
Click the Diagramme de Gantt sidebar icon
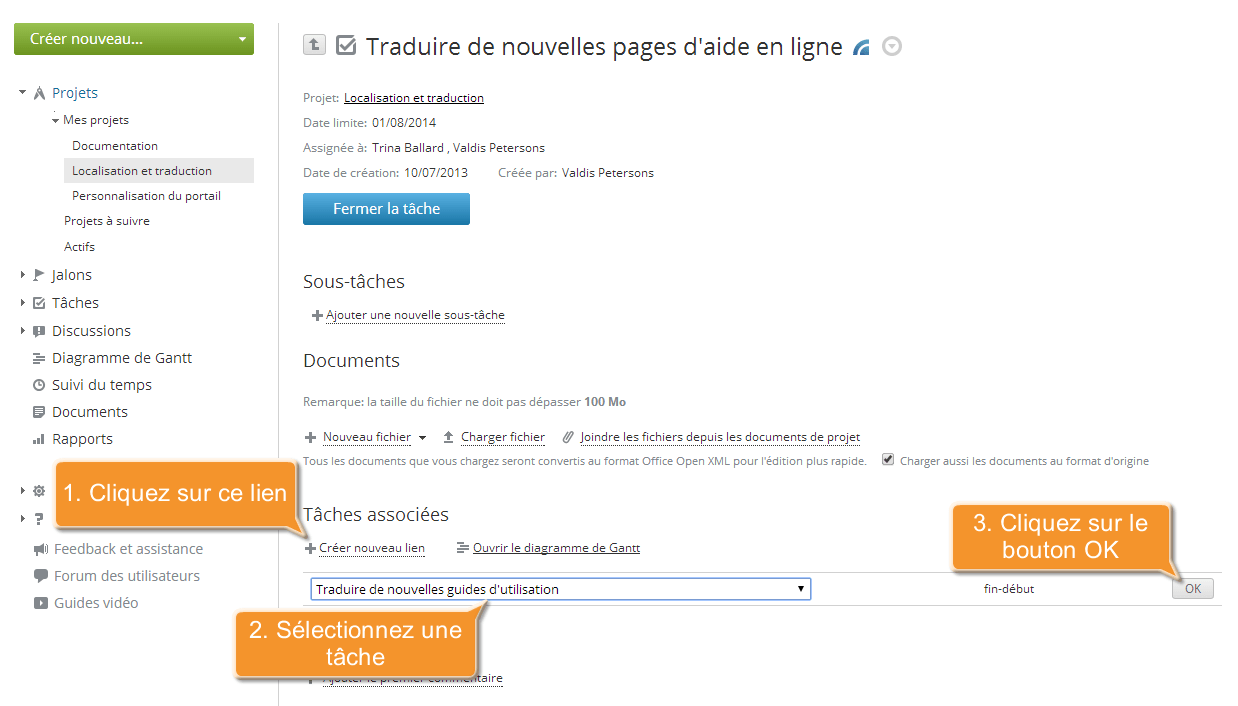pyautogui.click(x=39, y=358)
